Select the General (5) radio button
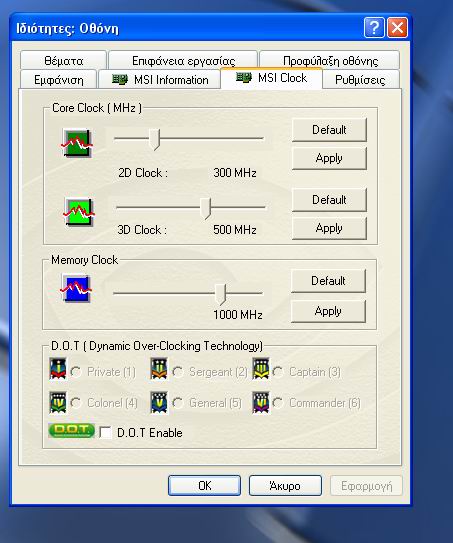453x543 pixels. click(x=178, y=403)
